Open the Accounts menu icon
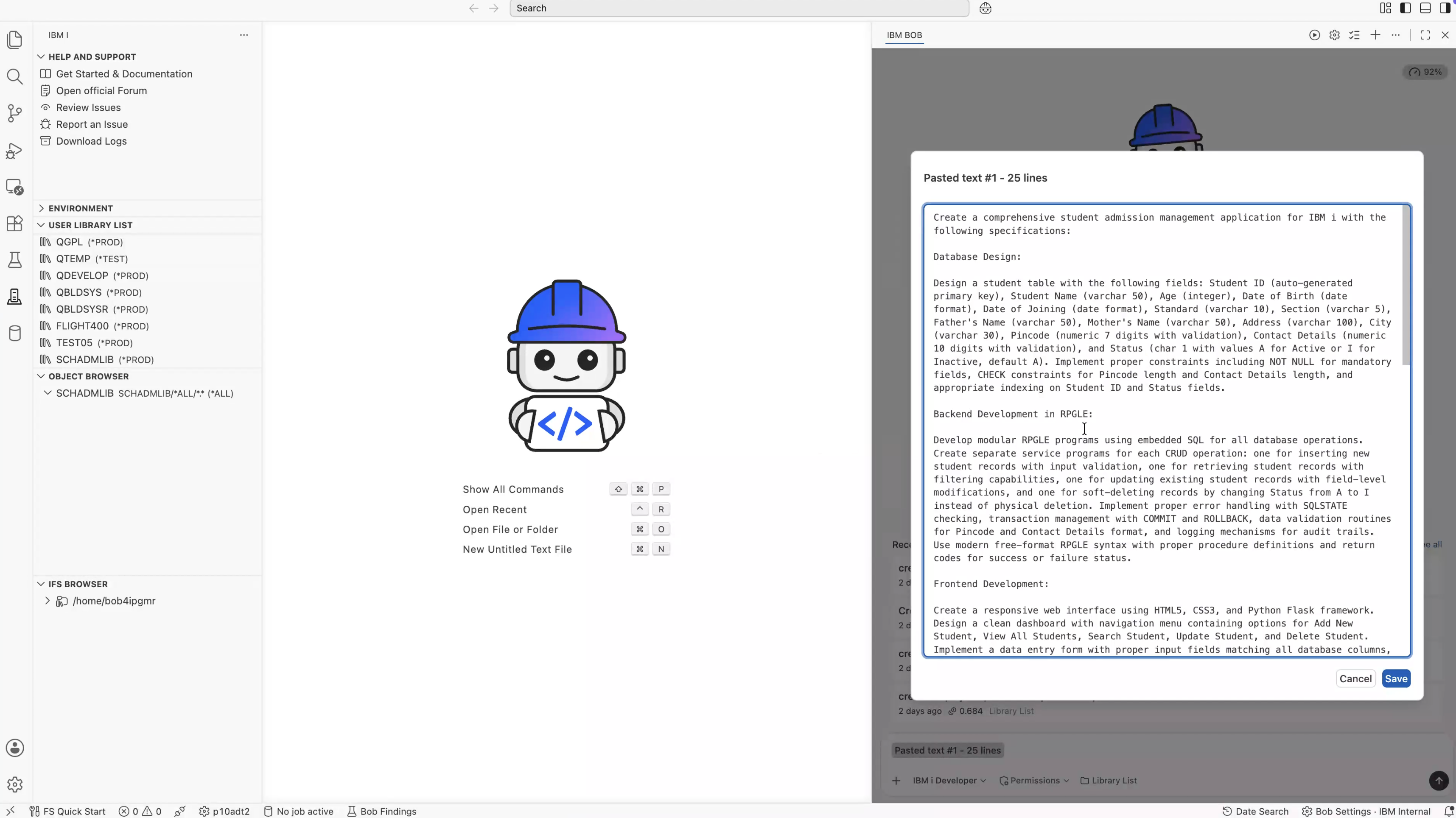Image resolution: width=1456 pixels, height=818 pixels. click(x=15, y=748)
